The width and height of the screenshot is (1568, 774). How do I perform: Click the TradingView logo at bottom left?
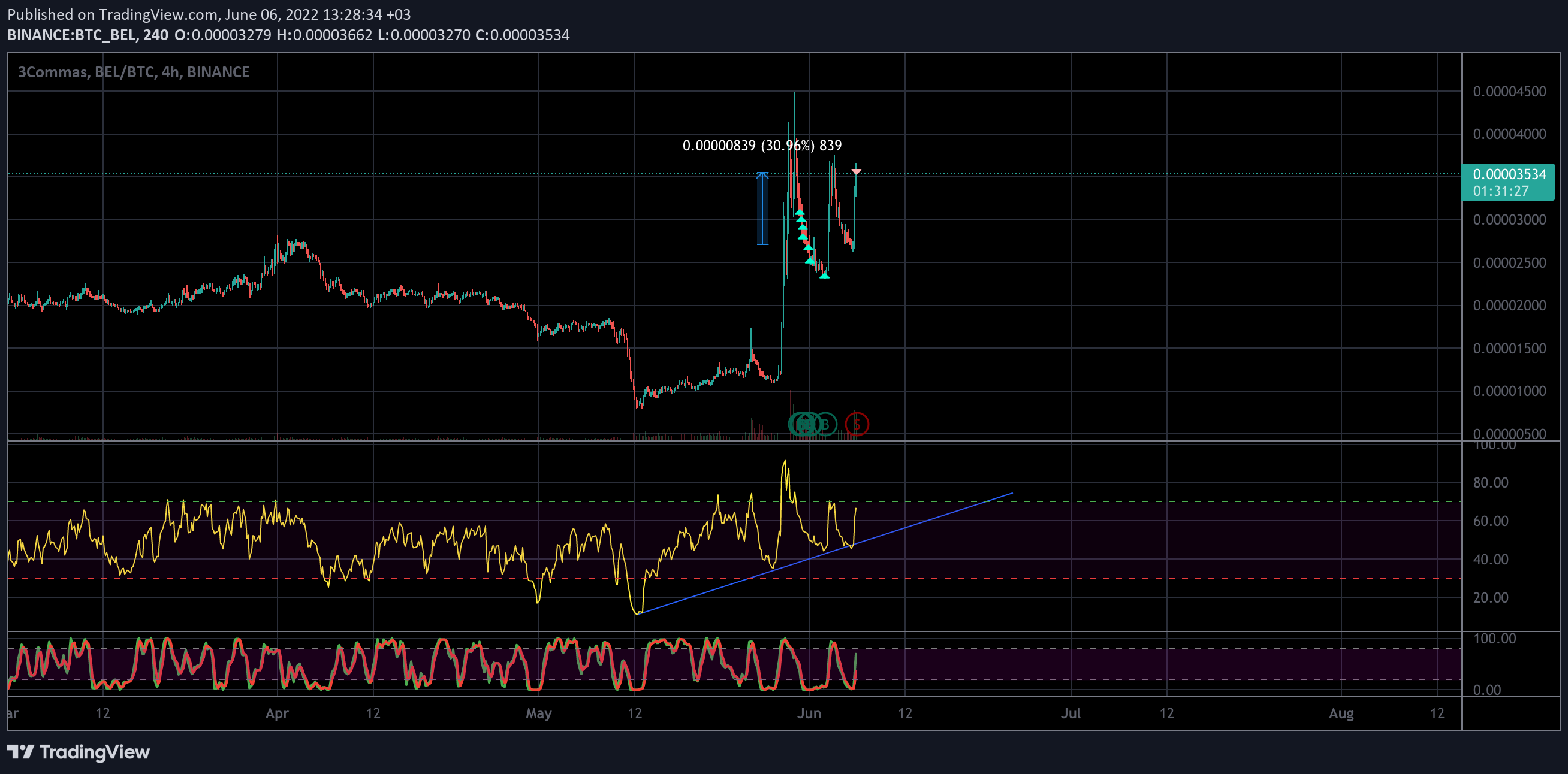[x=79, y=752]
